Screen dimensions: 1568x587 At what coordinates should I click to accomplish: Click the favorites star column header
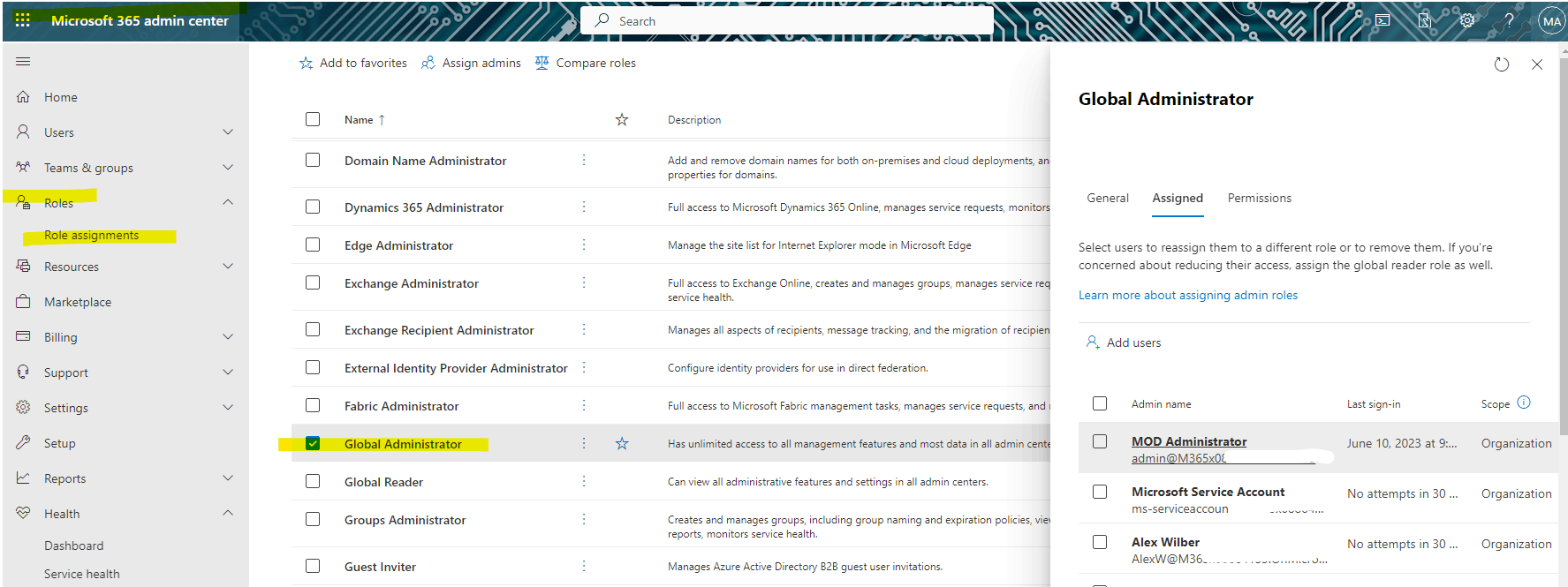[x=622, y=119]
